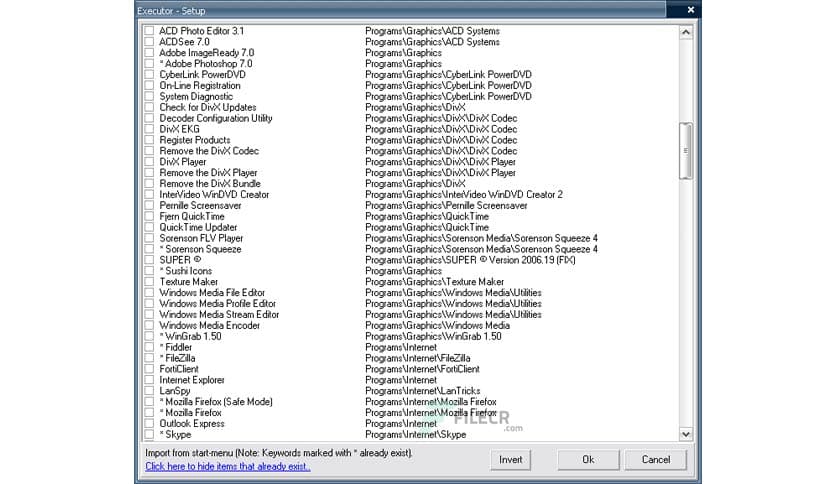This screenshot has height=484, width=836.
Task: Select the Decoder Configuration Utility entry
Action: click(x=215, y=118)
